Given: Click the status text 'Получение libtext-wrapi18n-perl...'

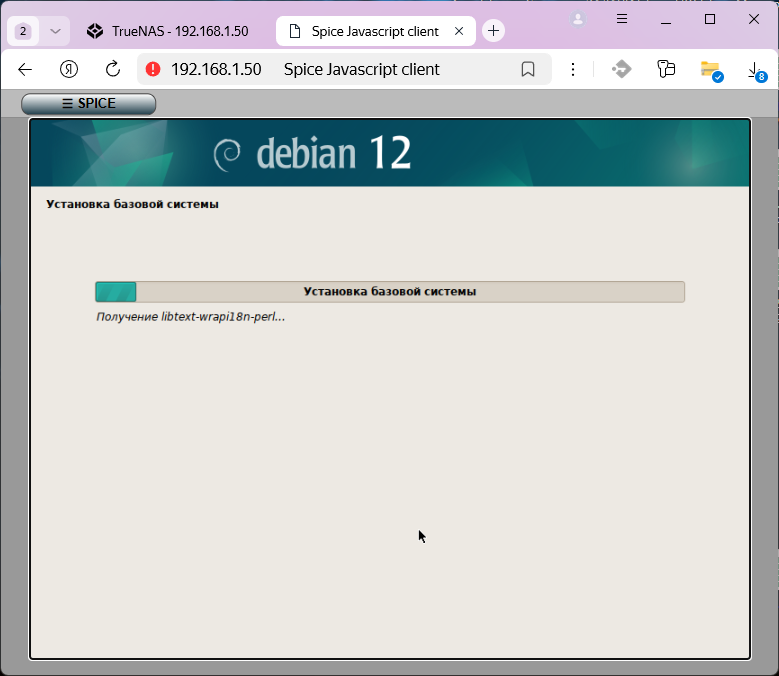Looking at the screenshot, I should (191, 317).
